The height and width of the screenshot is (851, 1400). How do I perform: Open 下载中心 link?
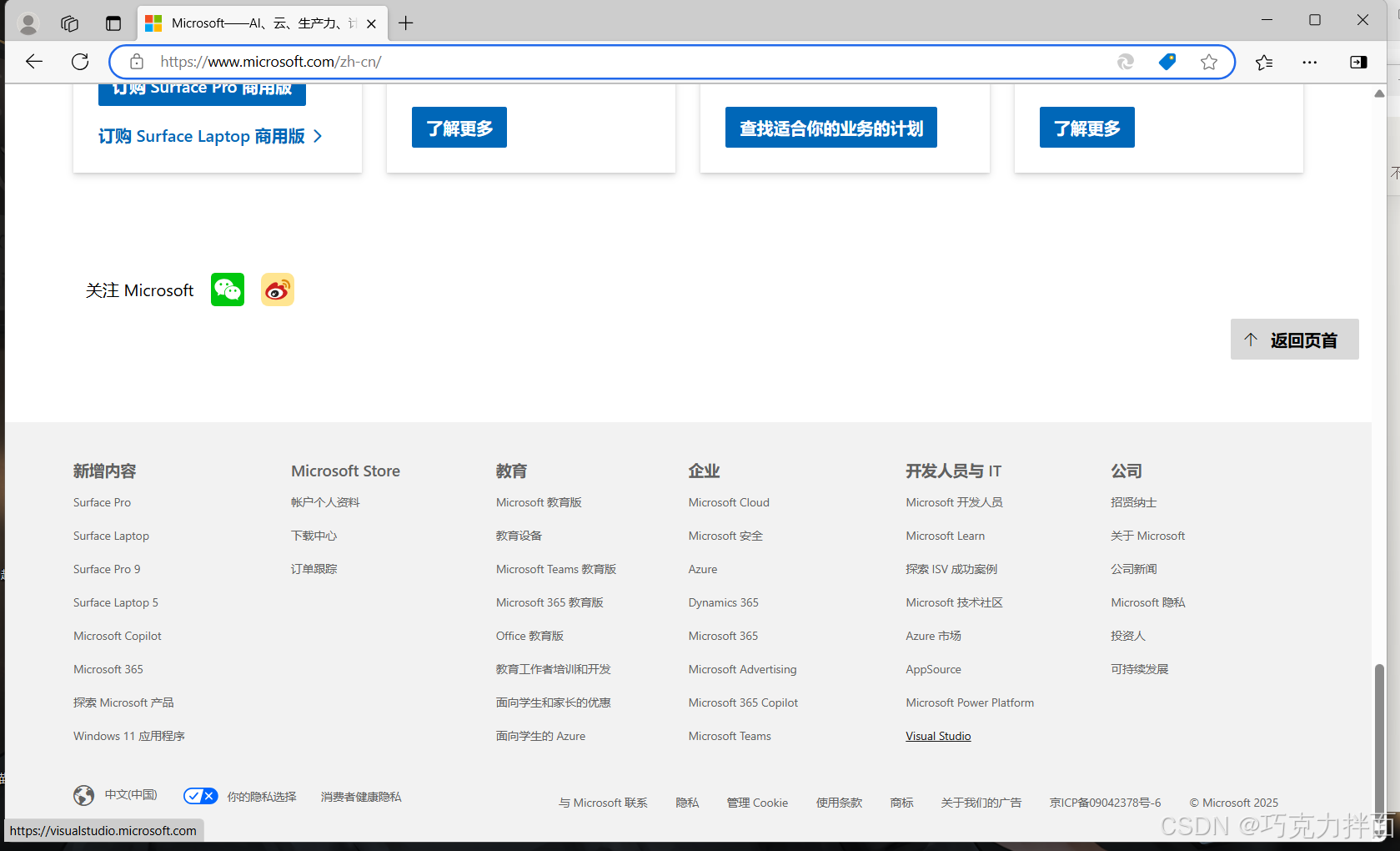pos(314,536)
